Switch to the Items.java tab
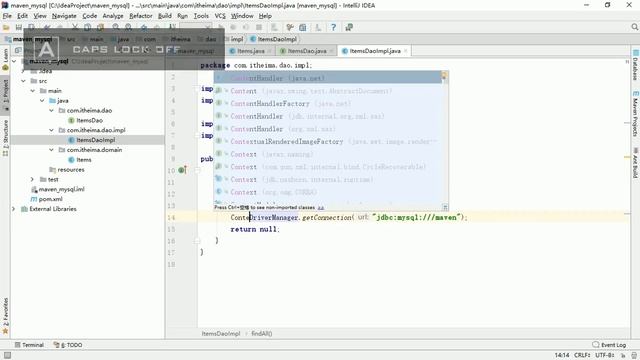The image size is (640, 360). pos(251,51)
